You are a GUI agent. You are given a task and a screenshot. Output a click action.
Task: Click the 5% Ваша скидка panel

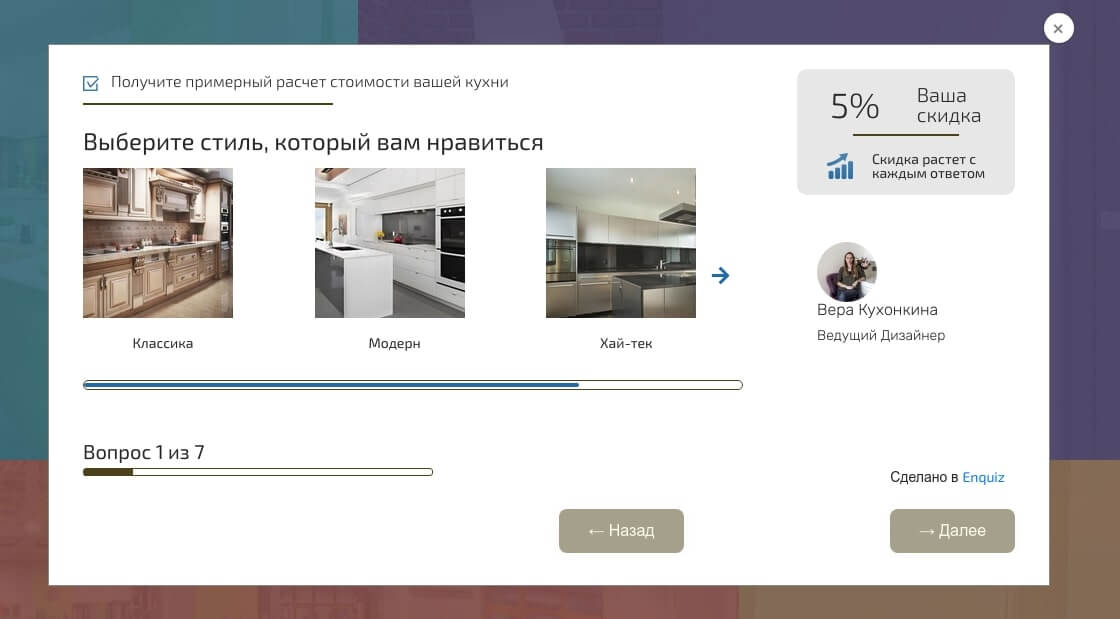point(905,131)
